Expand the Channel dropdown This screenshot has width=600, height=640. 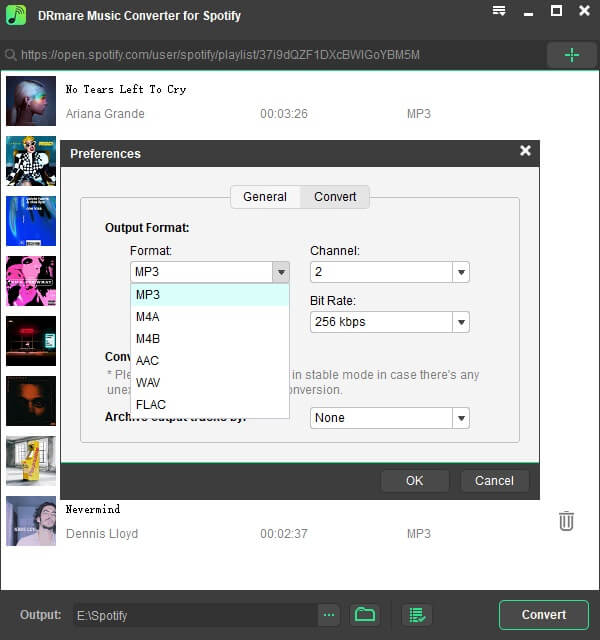[460, 272]
